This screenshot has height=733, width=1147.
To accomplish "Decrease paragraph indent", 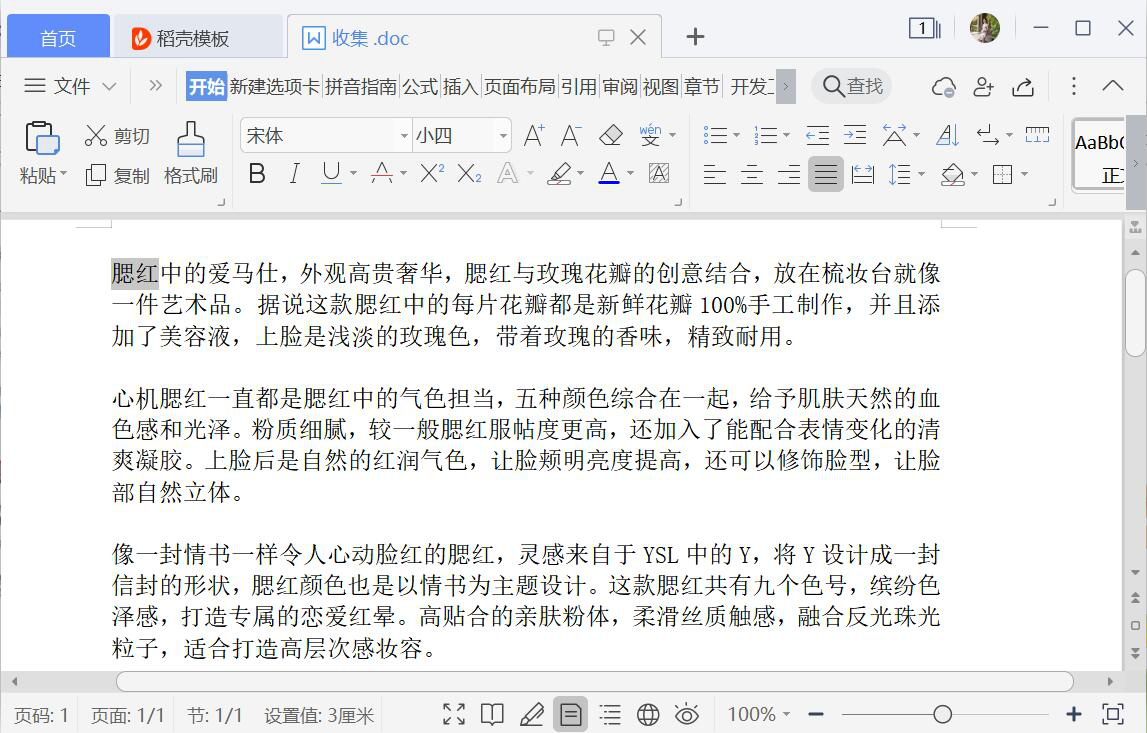I will tap(817, 135).
